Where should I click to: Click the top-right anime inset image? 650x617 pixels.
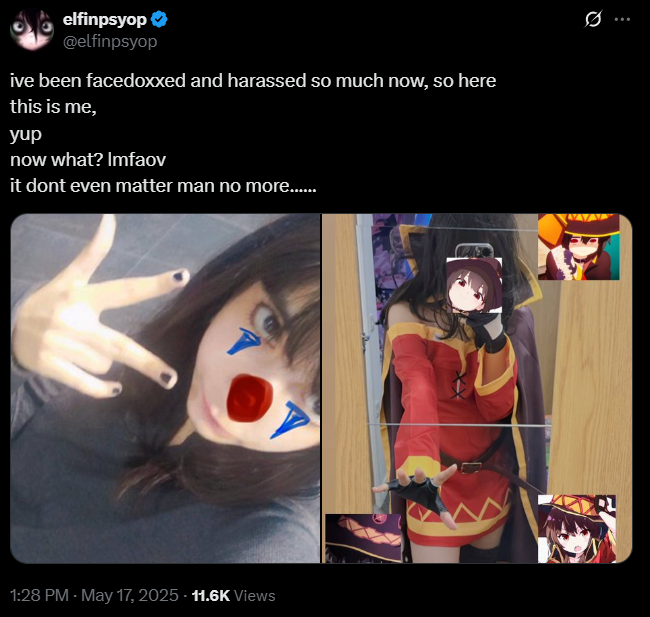[579, 247]
